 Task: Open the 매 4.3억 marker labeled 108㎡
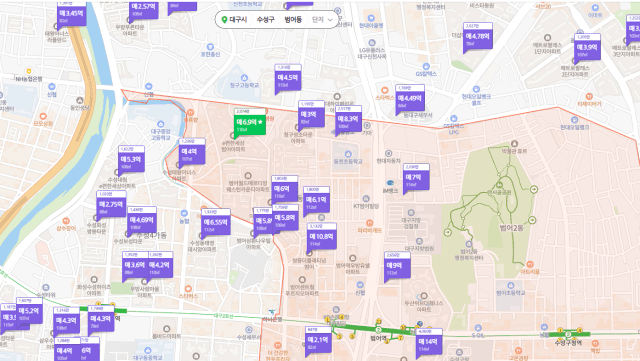pyautogui.click(x=66, y=321)
